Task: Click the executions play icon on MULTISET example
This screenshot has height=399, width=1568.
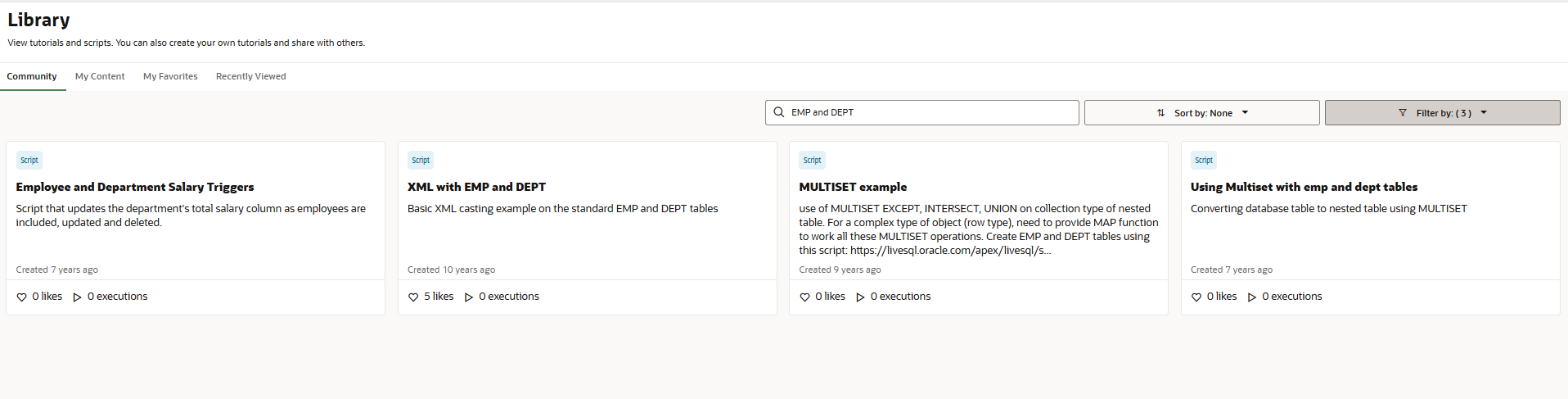Action: [x=860, y=297]
